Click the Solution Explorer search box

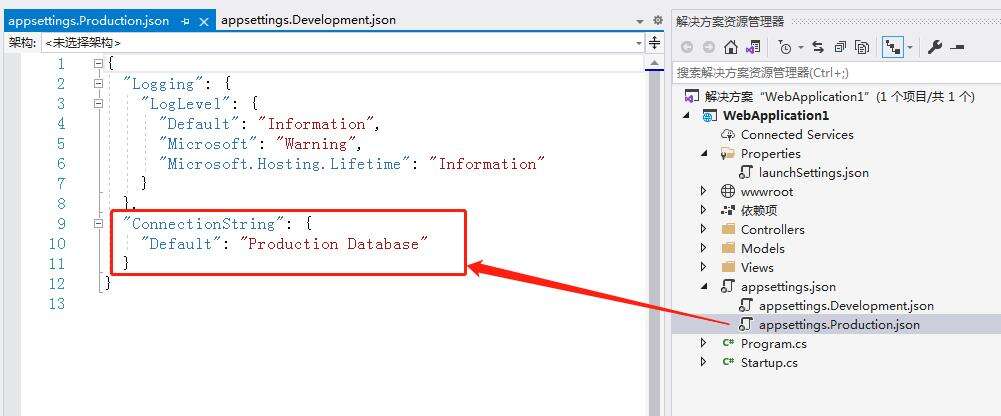830,72
